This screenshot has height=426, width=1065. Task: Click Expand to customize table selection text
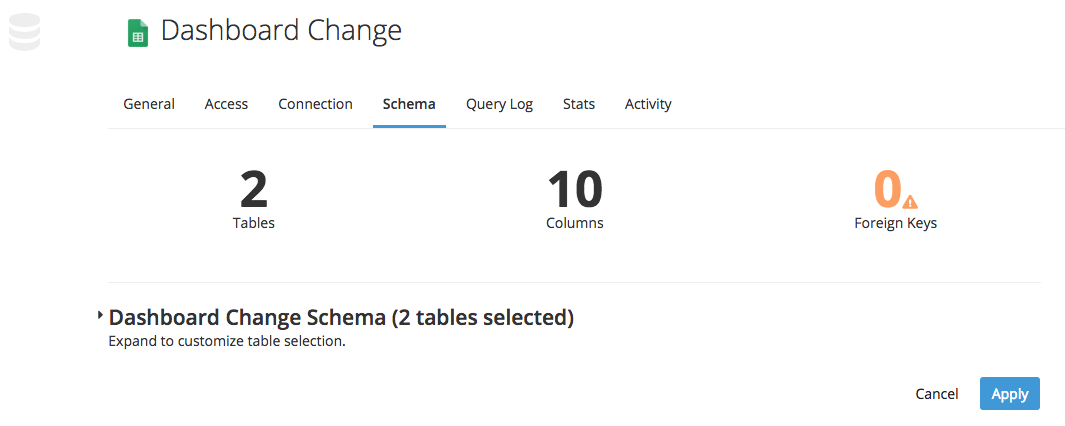[227, 341]
